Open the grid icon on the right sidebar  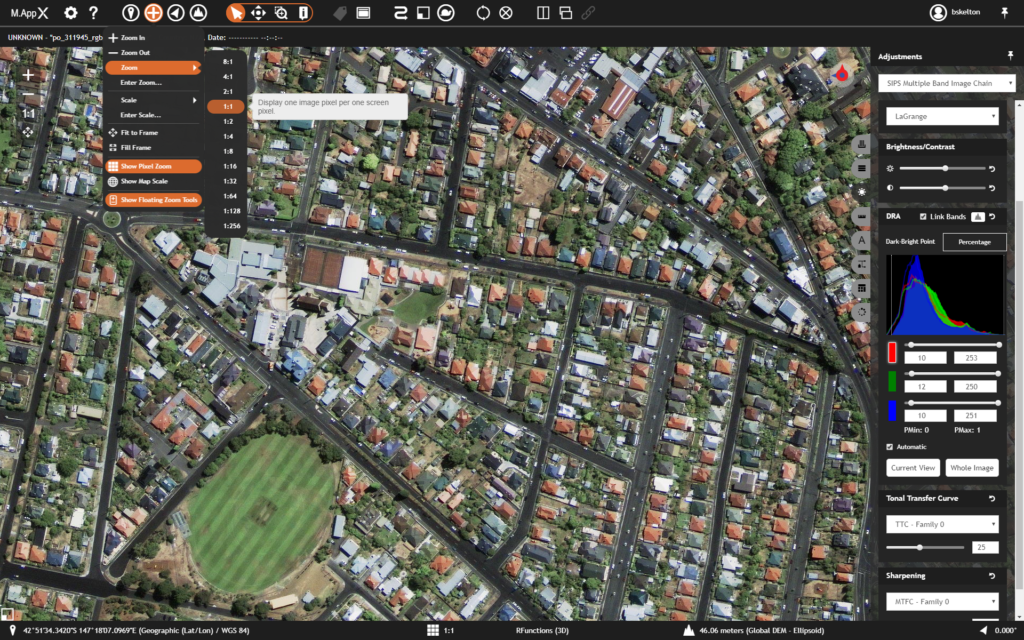click(x=861, y=288)
